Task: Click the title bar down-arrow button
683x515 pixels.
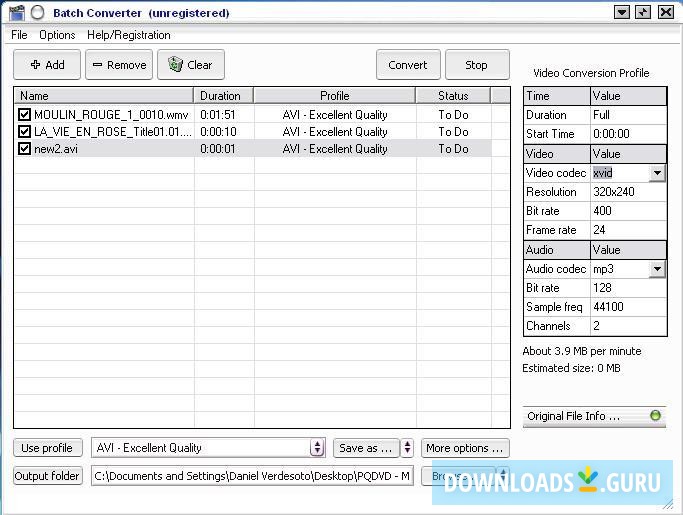Action: [622, 12]
